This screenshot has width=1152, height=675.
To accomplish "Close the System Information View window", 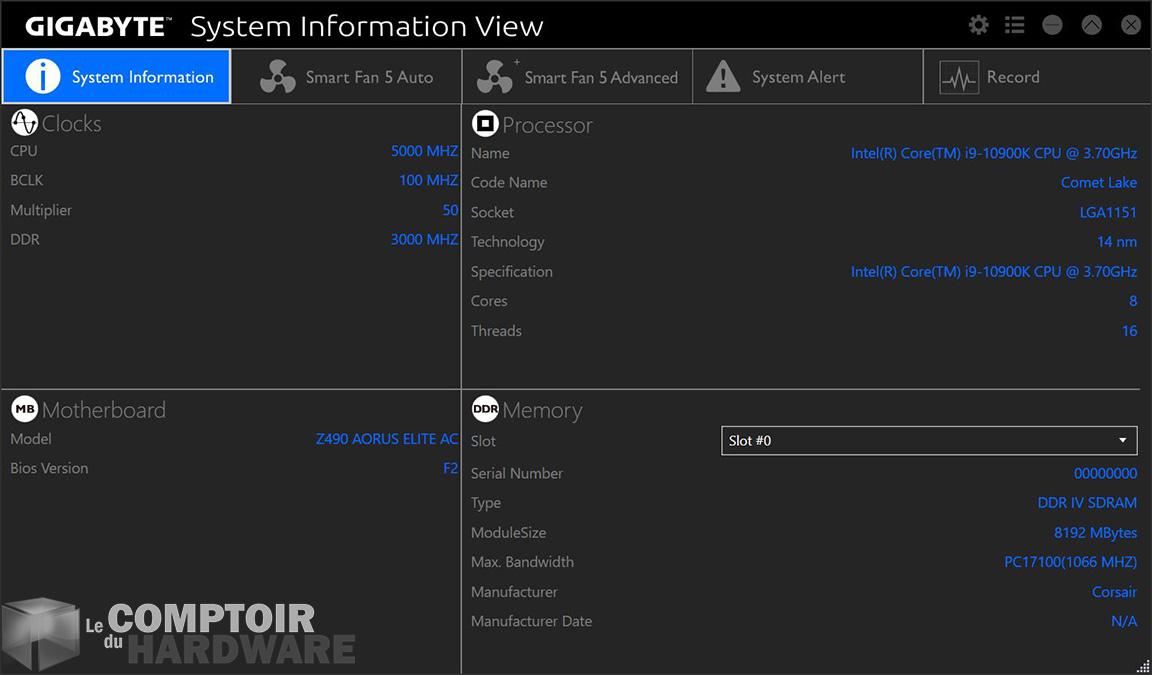I will [1131, 26].
